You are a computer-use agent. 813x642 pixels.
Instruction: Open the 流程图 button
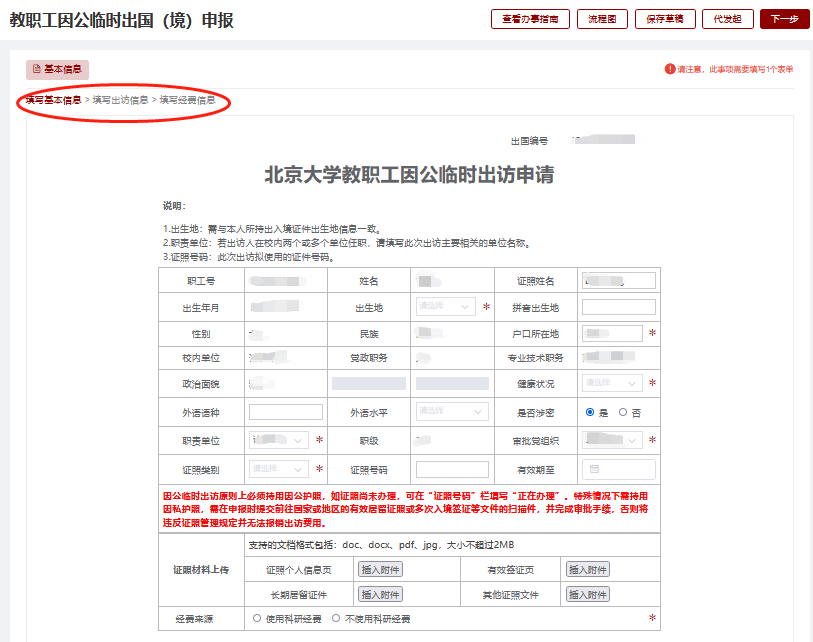click(603, 19)
